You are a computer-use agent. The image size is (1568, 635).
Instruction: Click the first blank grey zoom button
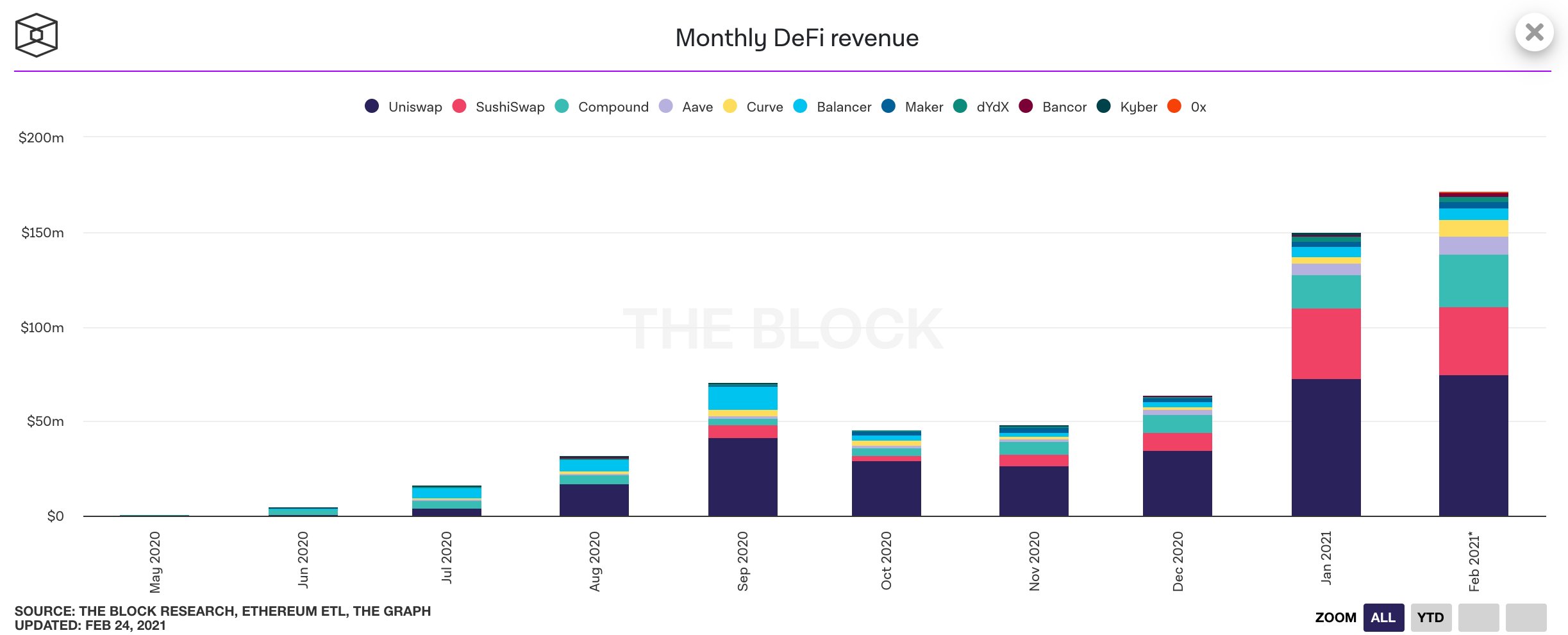(x=1478, y=618)
